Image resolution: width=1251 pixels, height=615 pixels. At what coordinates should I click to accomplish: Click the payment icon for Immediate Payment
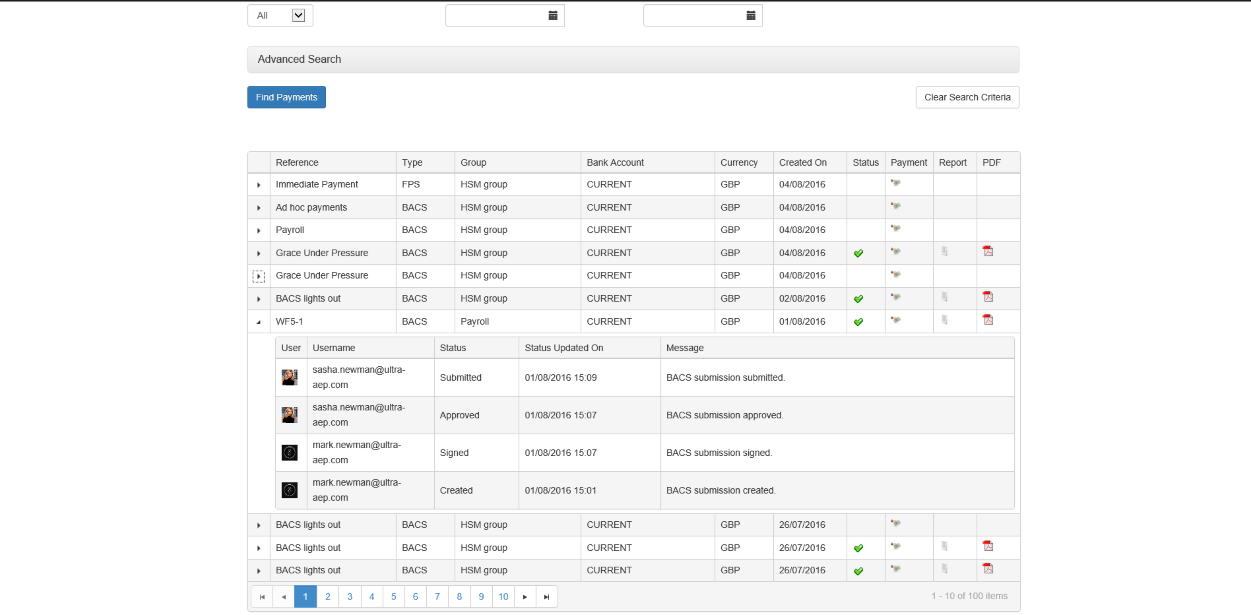click(895, 183)
